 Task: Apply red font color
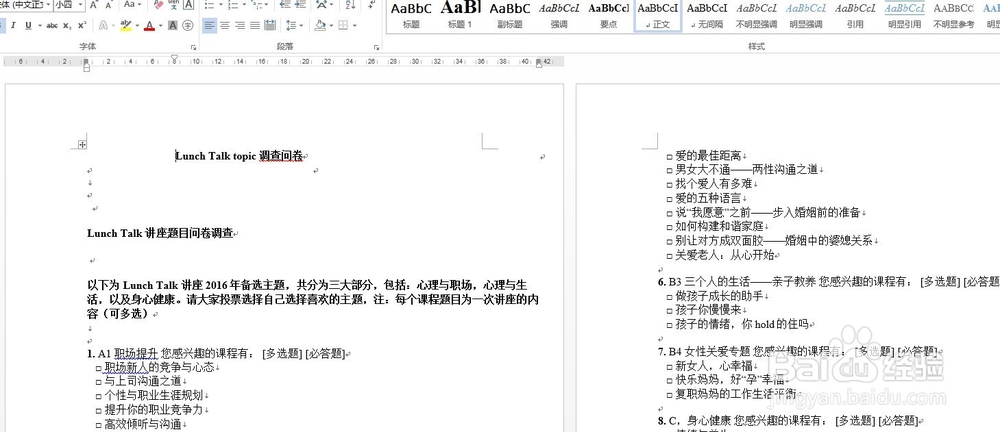click(149, 26)
